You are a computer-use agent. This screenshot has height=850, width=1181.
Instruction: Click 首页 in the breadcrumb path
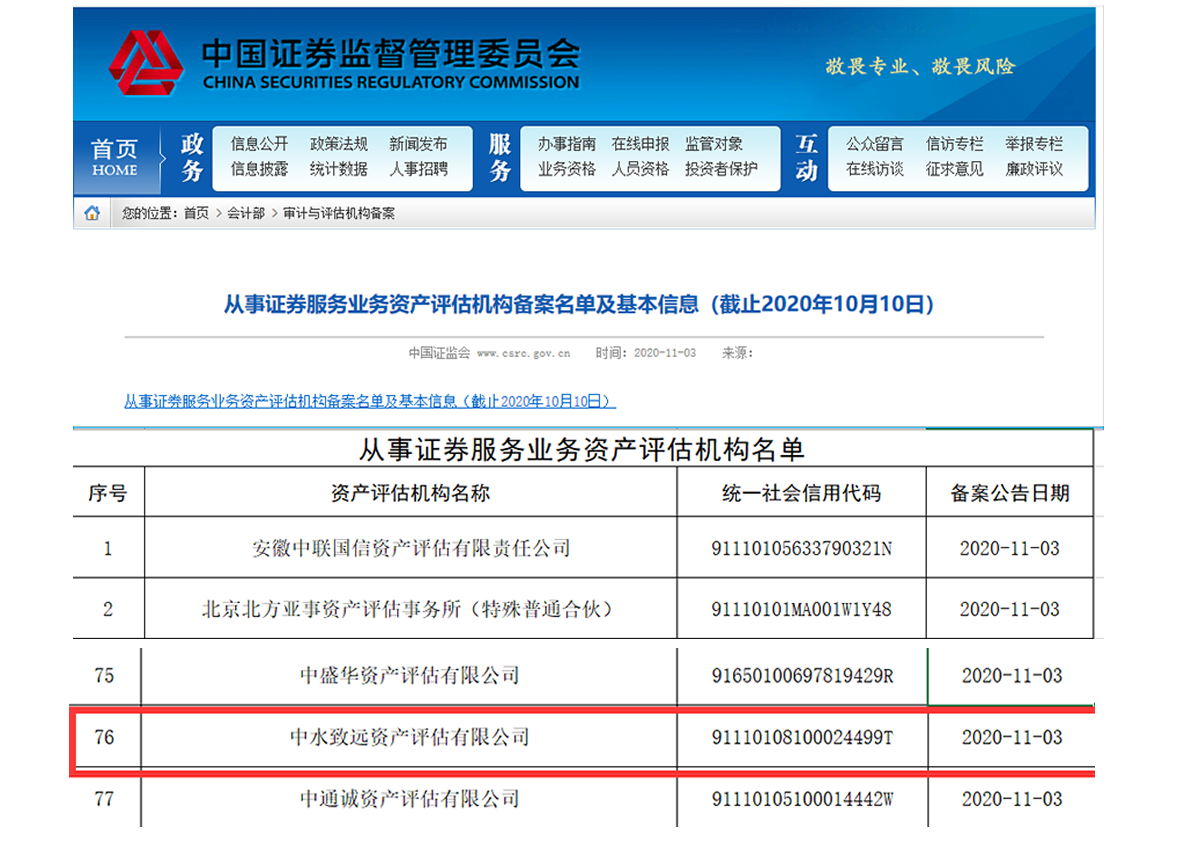196,213
